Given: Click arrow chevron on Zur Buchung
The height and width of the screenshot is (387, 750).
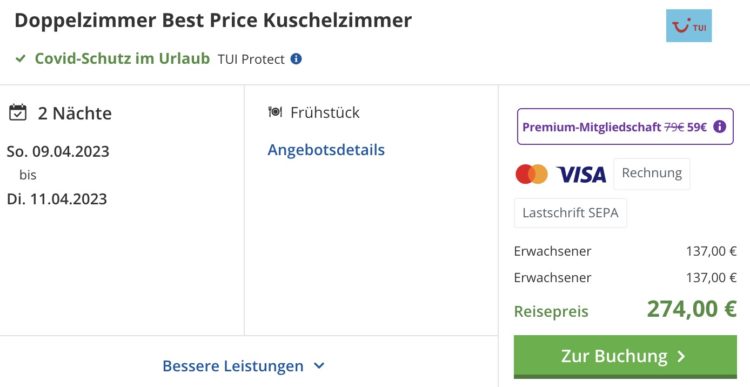Looking at the screenshot, I should click(x=682, y=357).
